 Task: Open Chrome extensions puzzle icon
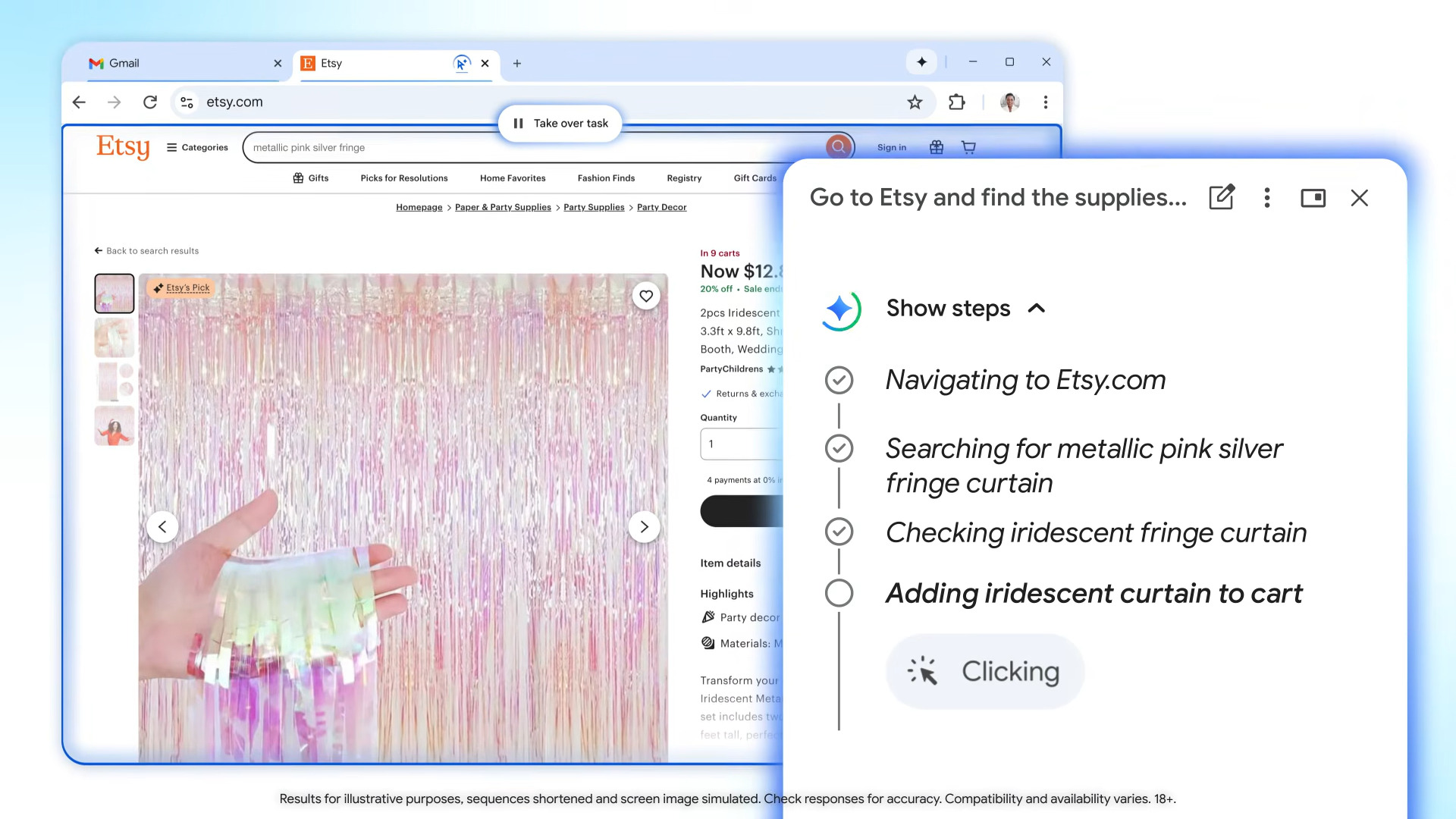(956, 102)
